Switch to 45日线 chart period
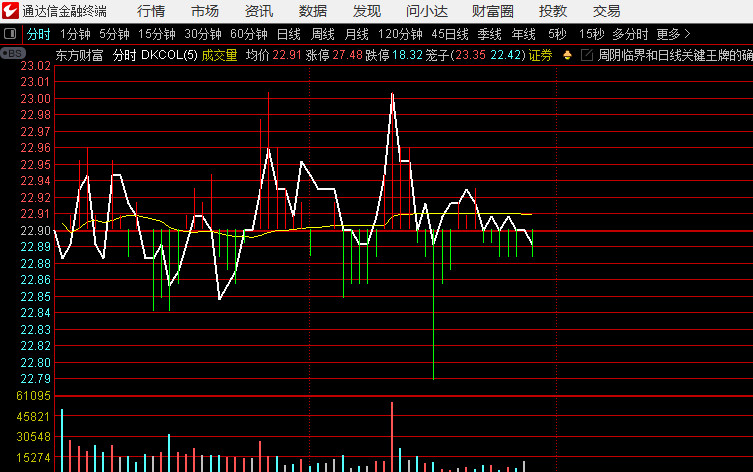The width and height of the screenshot is (753, 472). pyautogui.click(x=450, y=35)
